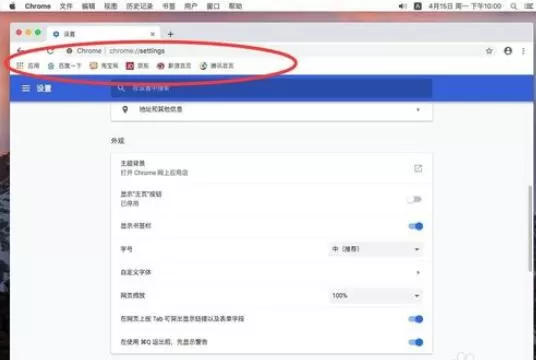Open the 历史记录 menu

(x=139, y=6)
